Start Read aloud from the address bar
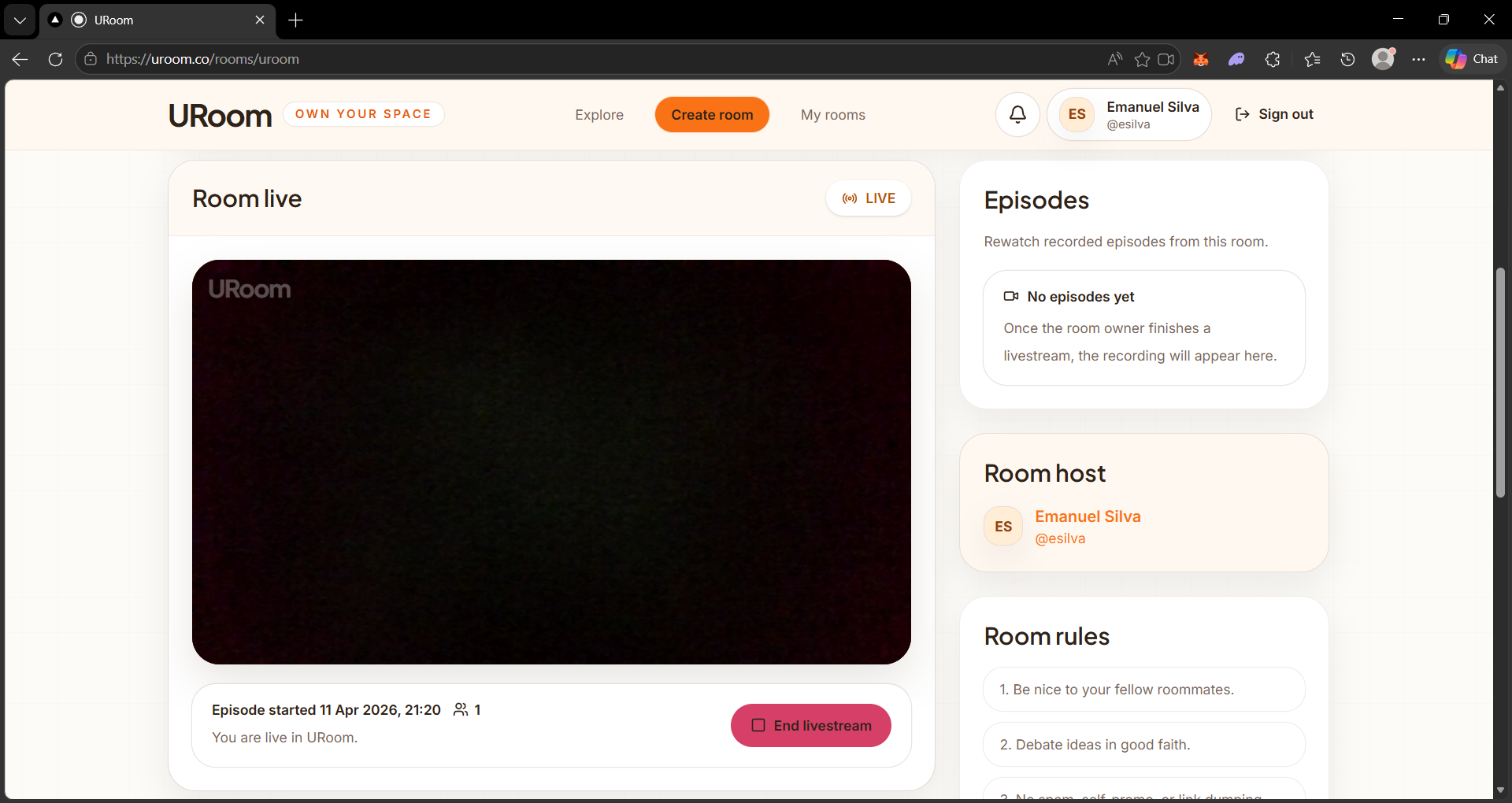1512x803 pixels. click(1114, 59)
